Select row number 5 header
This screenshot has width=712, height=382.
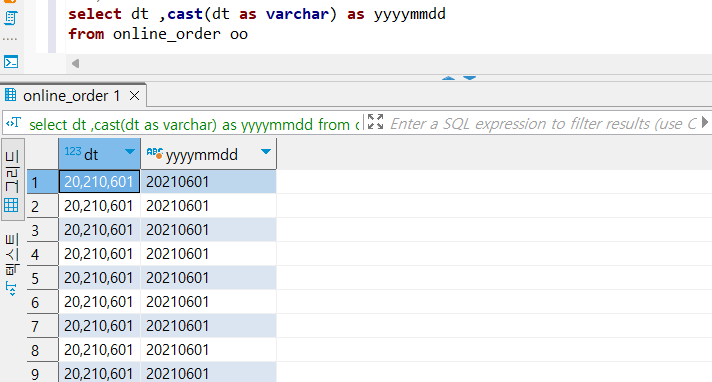[x=43, y=278]
